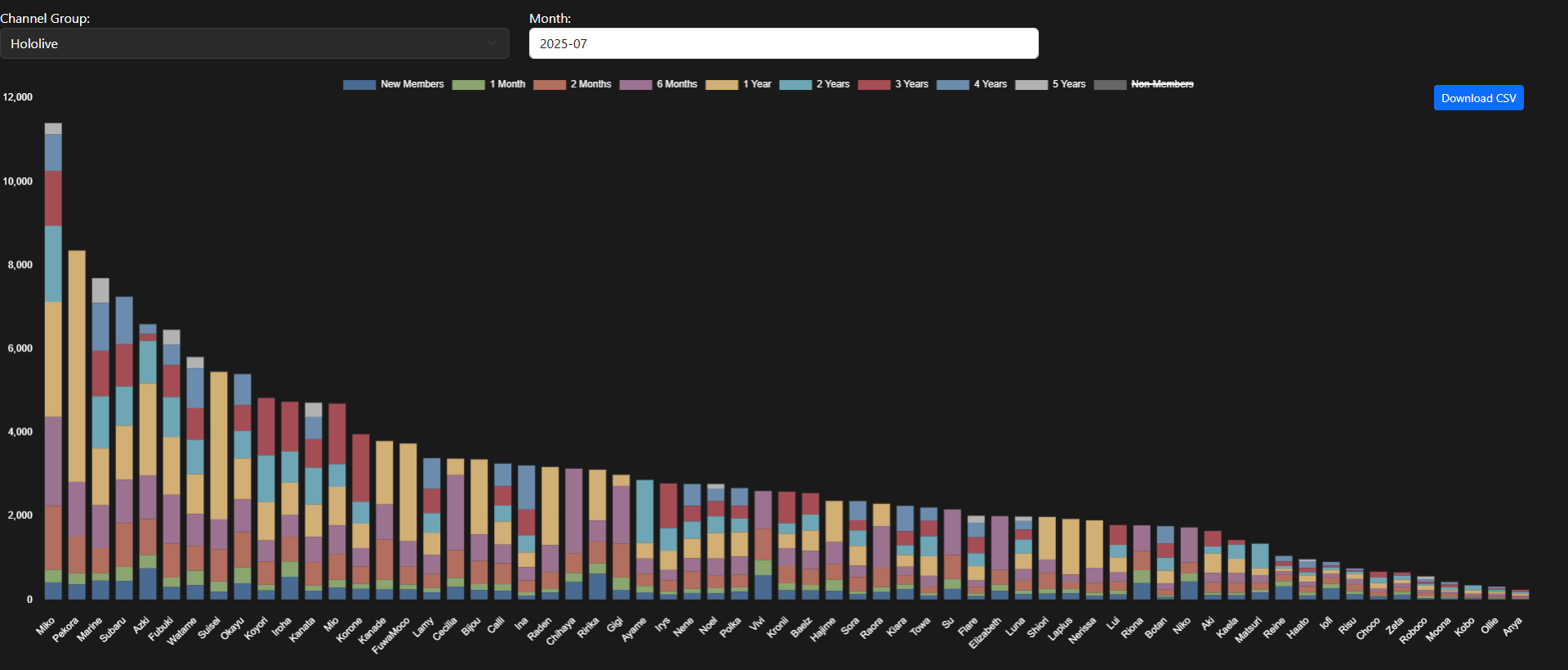Screen dimensions: 1568x670
Task: Toggle the 3 Years legend label
Action: 911,84
